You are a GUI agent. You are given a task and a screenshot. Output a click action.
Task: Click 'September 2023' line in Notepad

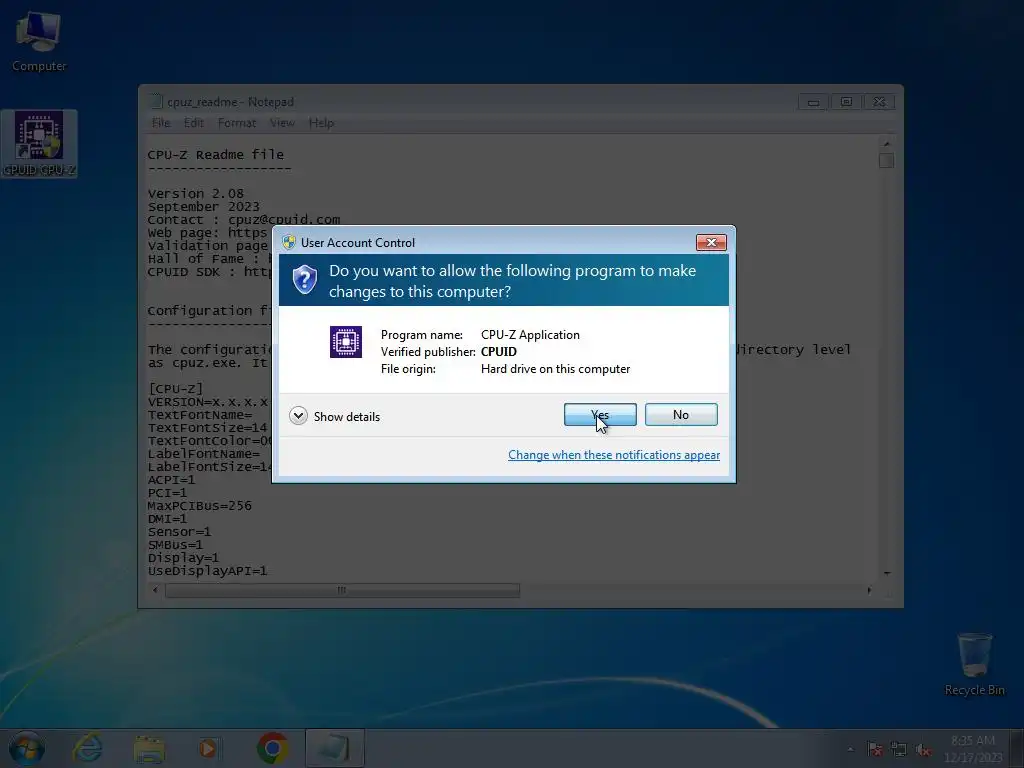click(x=203, y=206)
